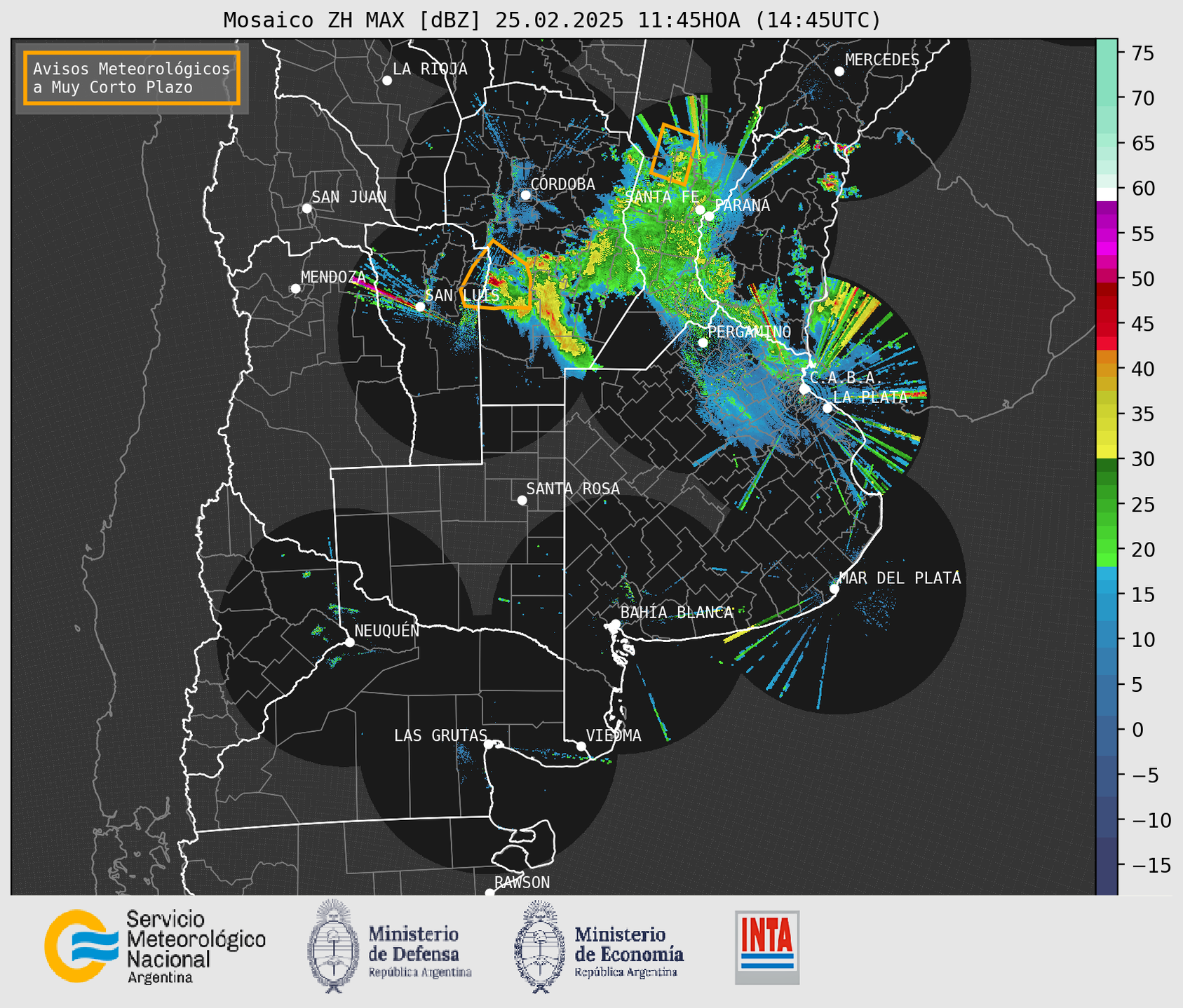
Task: Click the 60 dBZ white color on scale
Action: click(x=1107, y=193)
